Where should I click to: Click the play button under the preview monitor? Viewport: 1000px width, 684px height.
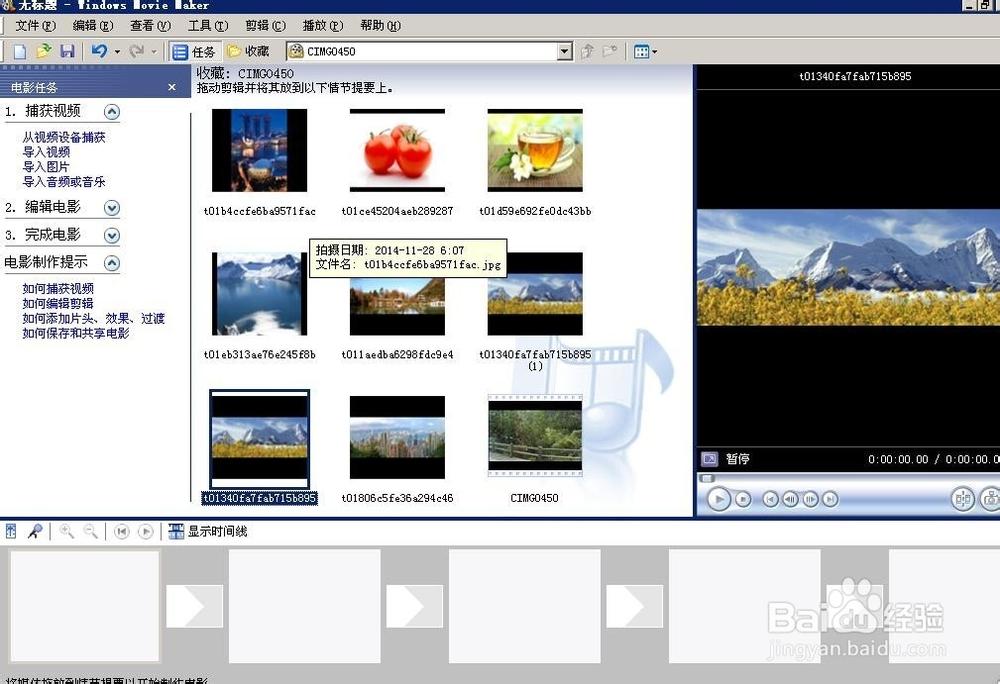pyautogui.click(x=718, y=498)
